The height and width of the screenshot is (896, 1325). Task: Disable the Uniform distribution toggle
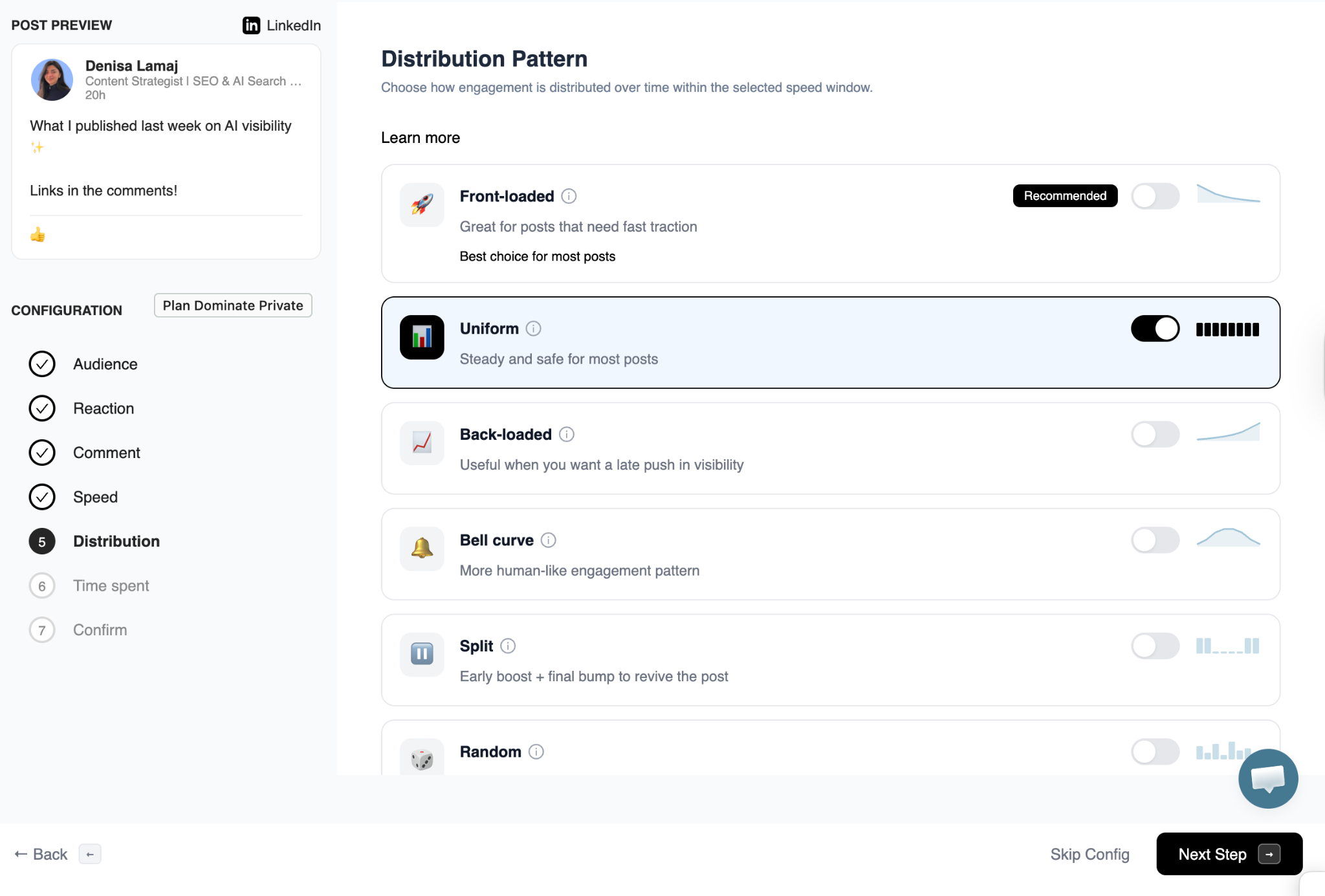tap(1156, 328)
